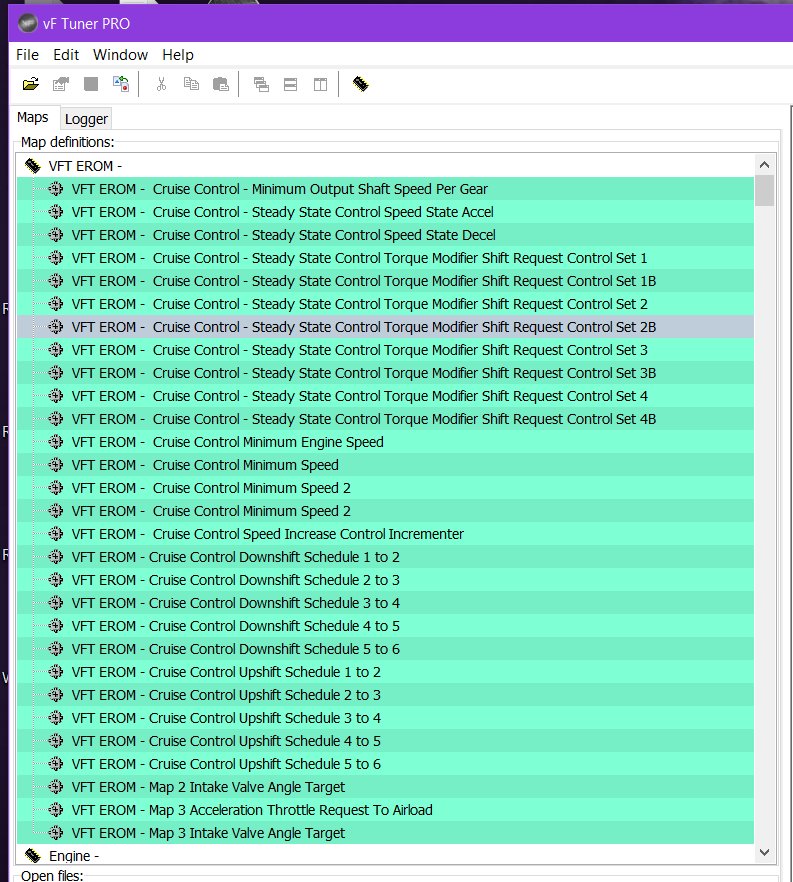Click the chip icon beside Engine node
Viewport: 793px width, 882px height.
point(33,856)
